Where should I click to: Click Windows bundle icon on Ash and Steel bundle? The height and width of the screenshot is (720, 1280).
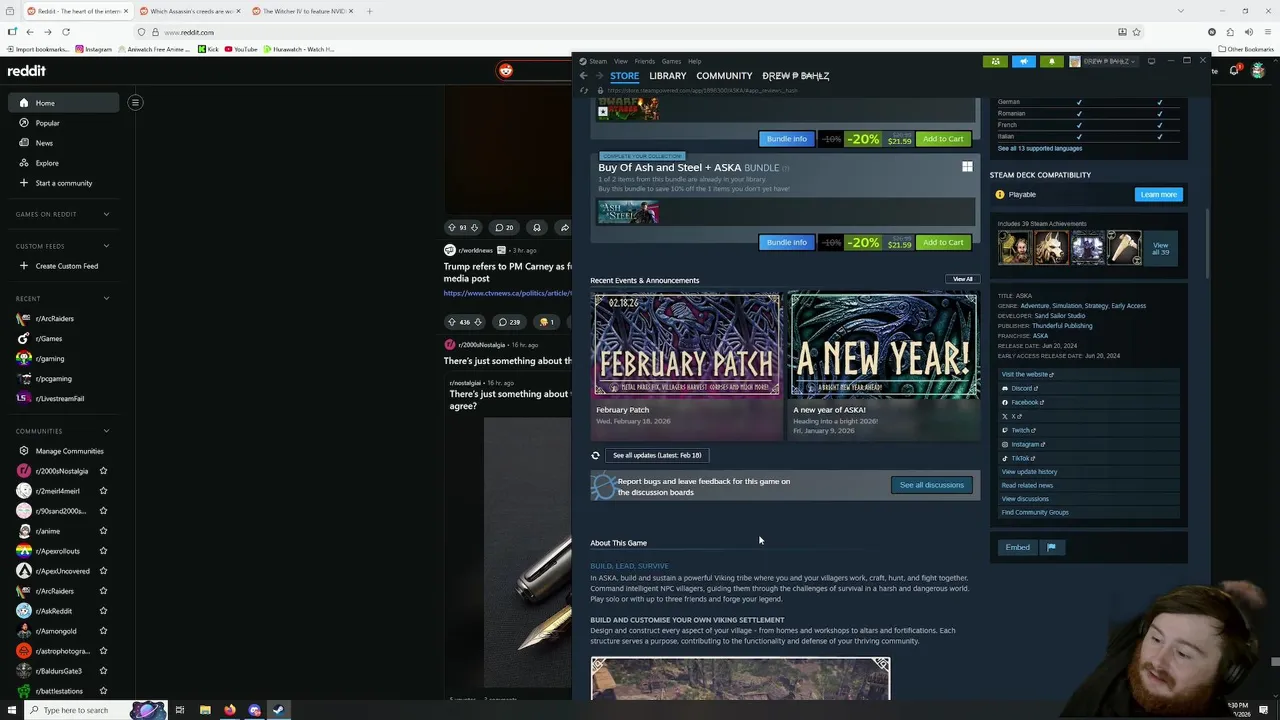point(967,167)
